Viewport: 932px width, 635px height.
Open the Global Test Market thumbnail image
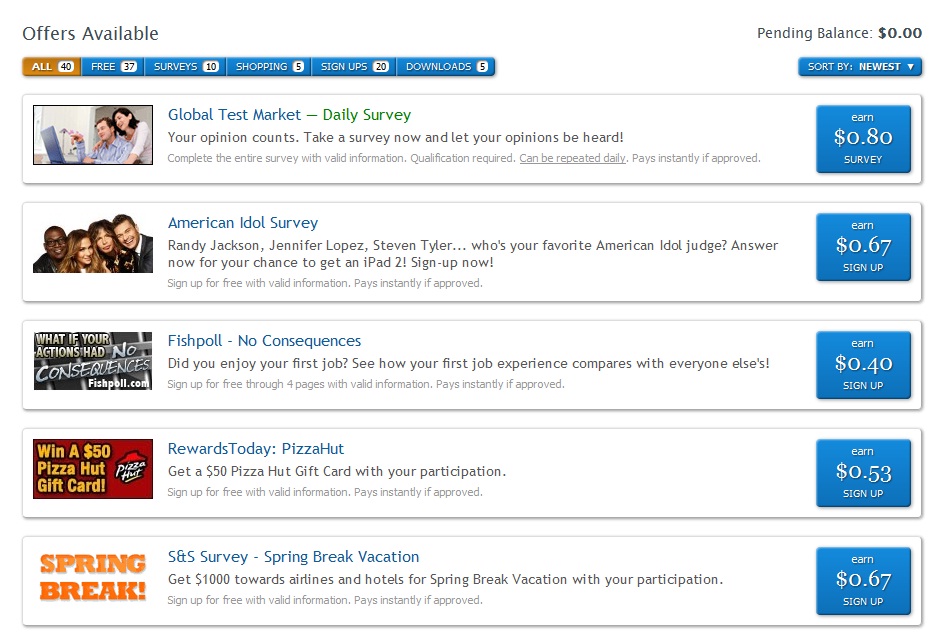point(93,135)
